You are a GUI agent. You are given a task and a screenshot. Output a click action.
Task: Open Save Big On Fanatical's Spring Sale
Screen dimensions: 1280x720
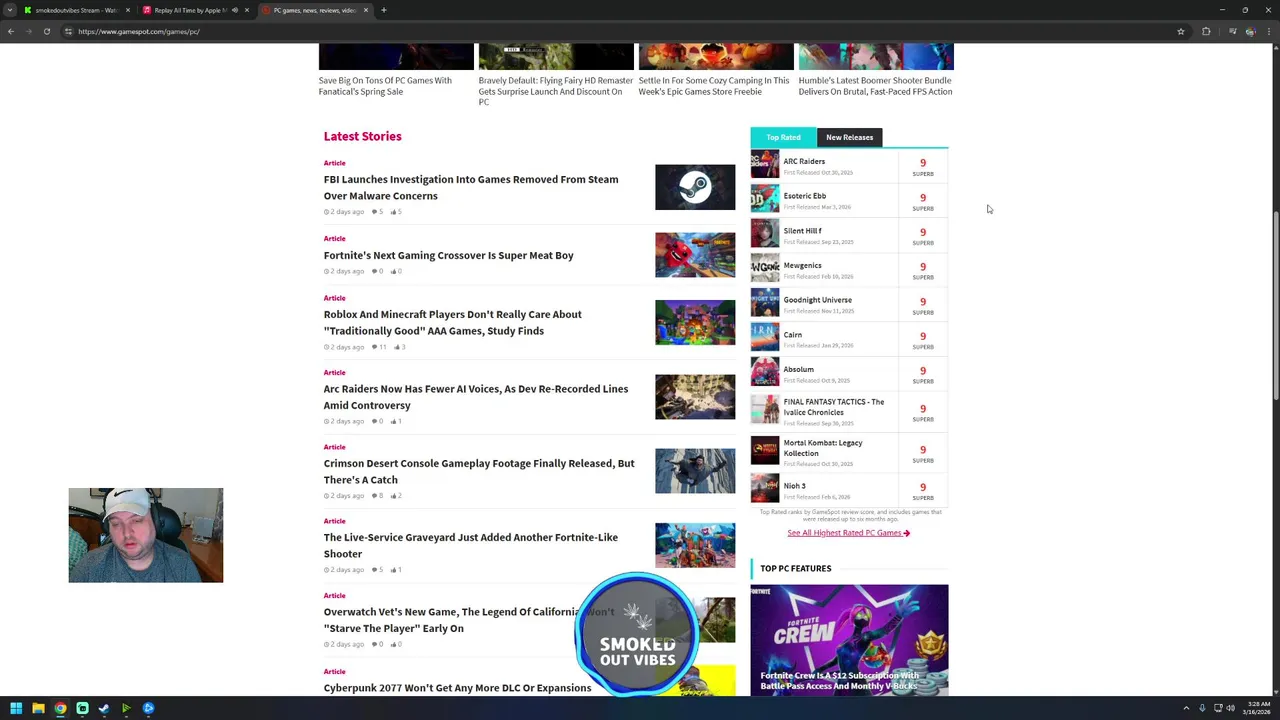385,86
